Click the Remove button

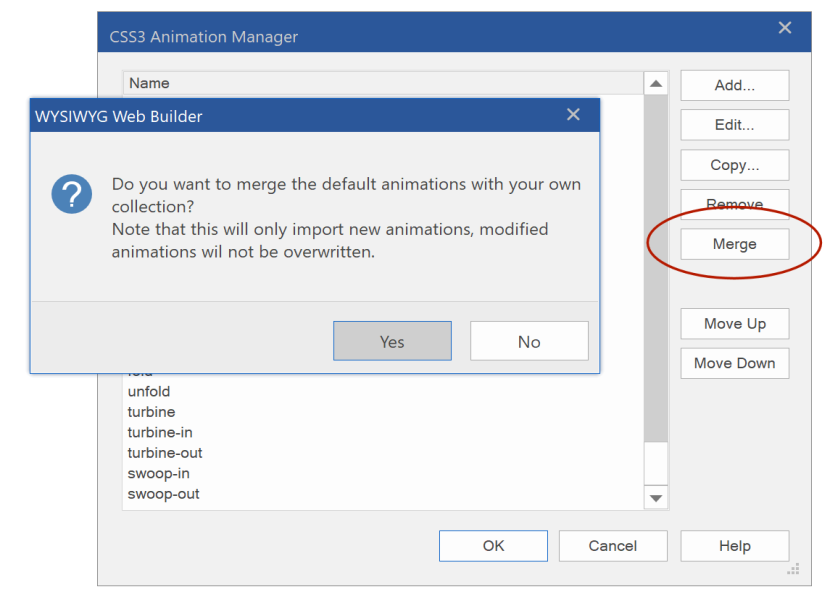(735, 204)
